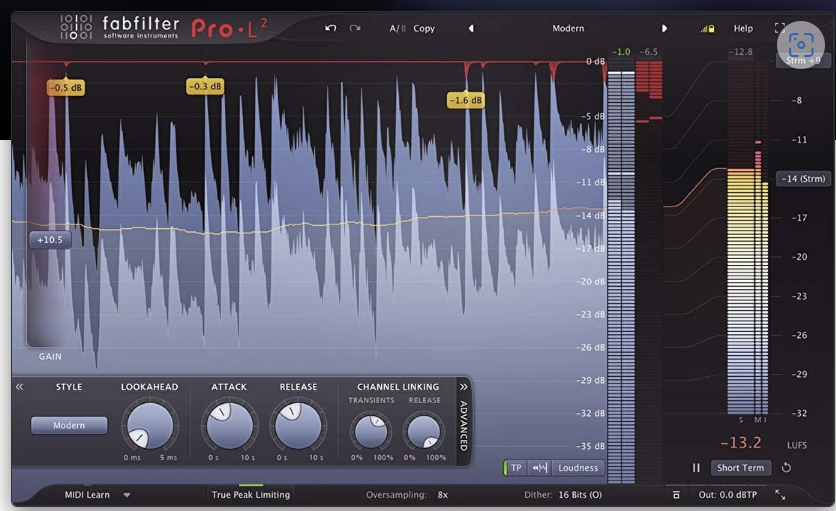
Task: Open the Modern preset menu
Action: 568,28
